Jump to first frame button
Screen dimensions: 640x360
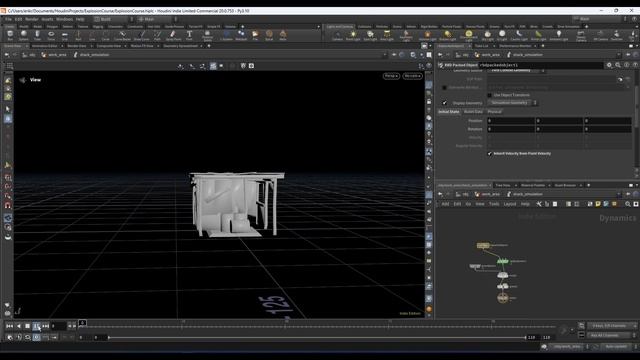click(x=9, y=326)
